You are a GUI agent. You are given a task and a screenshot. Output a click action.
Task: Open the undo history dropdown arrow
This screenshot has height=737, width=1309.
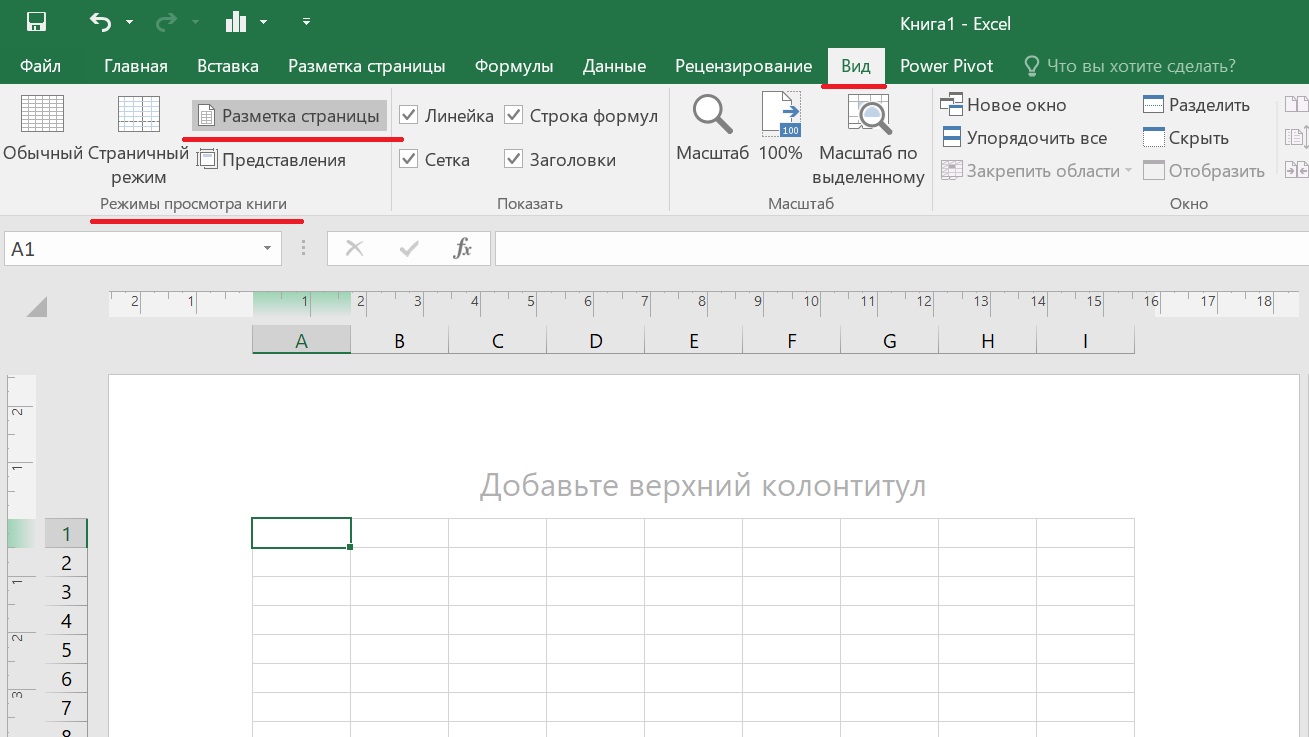pyautogui.click(x=130, y=22)
